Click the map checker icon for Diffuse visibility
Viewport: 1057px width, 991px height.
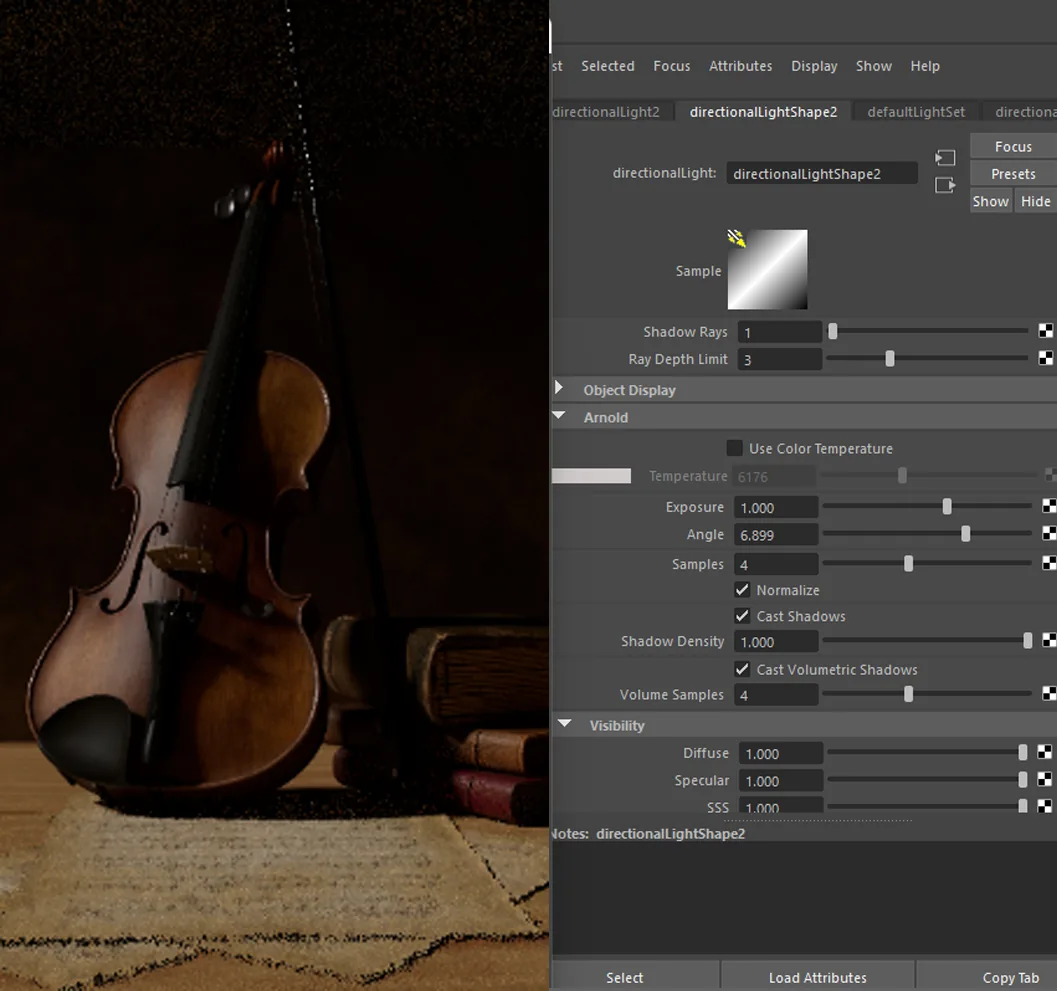click(x=1044, y=752)
